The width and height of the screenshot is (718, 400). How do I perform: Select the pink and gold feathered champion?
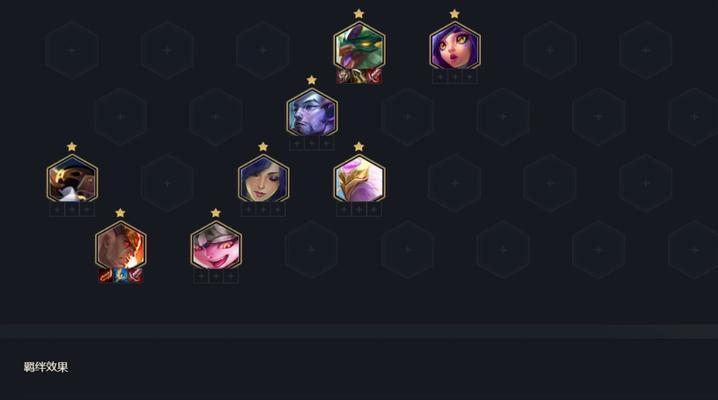[x=359, y=179]
